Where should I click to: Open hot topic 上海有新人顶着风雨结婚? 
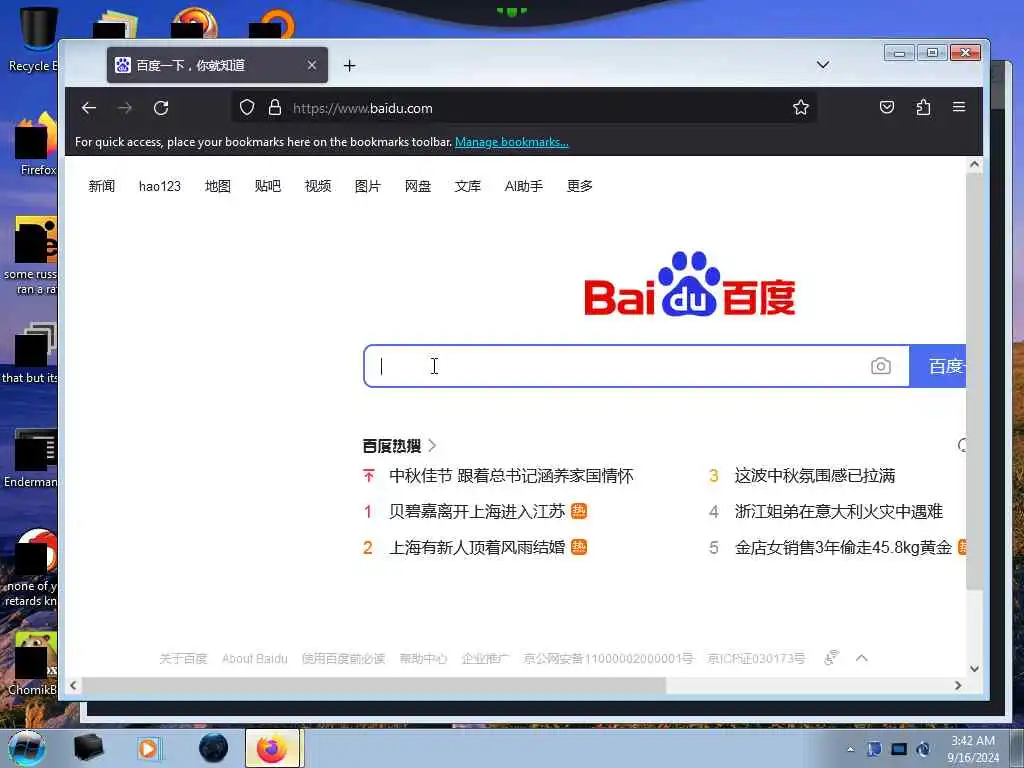pos(477,547)
